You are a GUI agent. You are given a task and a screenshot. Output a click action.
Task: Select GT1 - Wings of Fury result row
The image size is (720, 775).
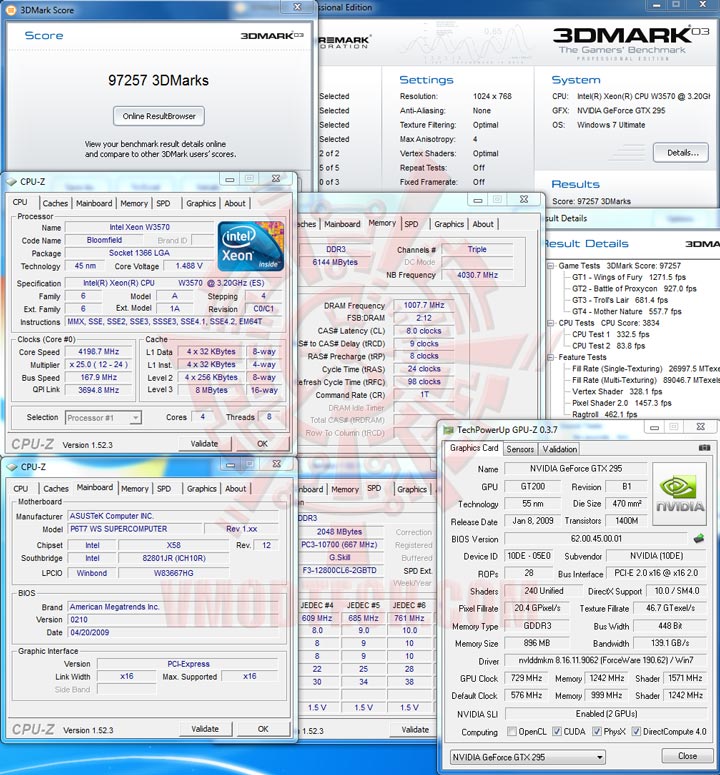[629, 277]
